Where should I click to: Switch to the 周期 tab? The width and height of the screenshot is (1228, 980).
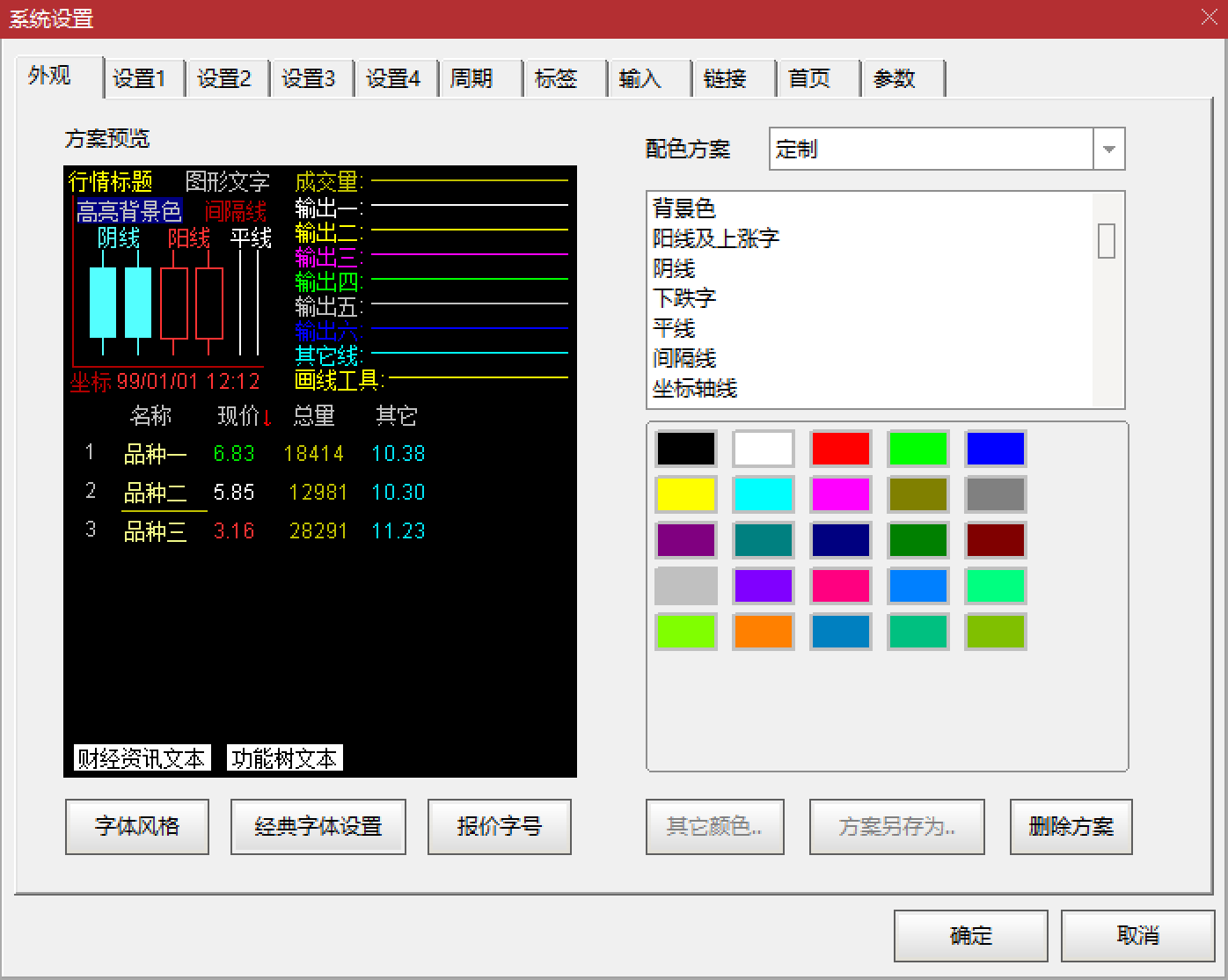(481, 78)
